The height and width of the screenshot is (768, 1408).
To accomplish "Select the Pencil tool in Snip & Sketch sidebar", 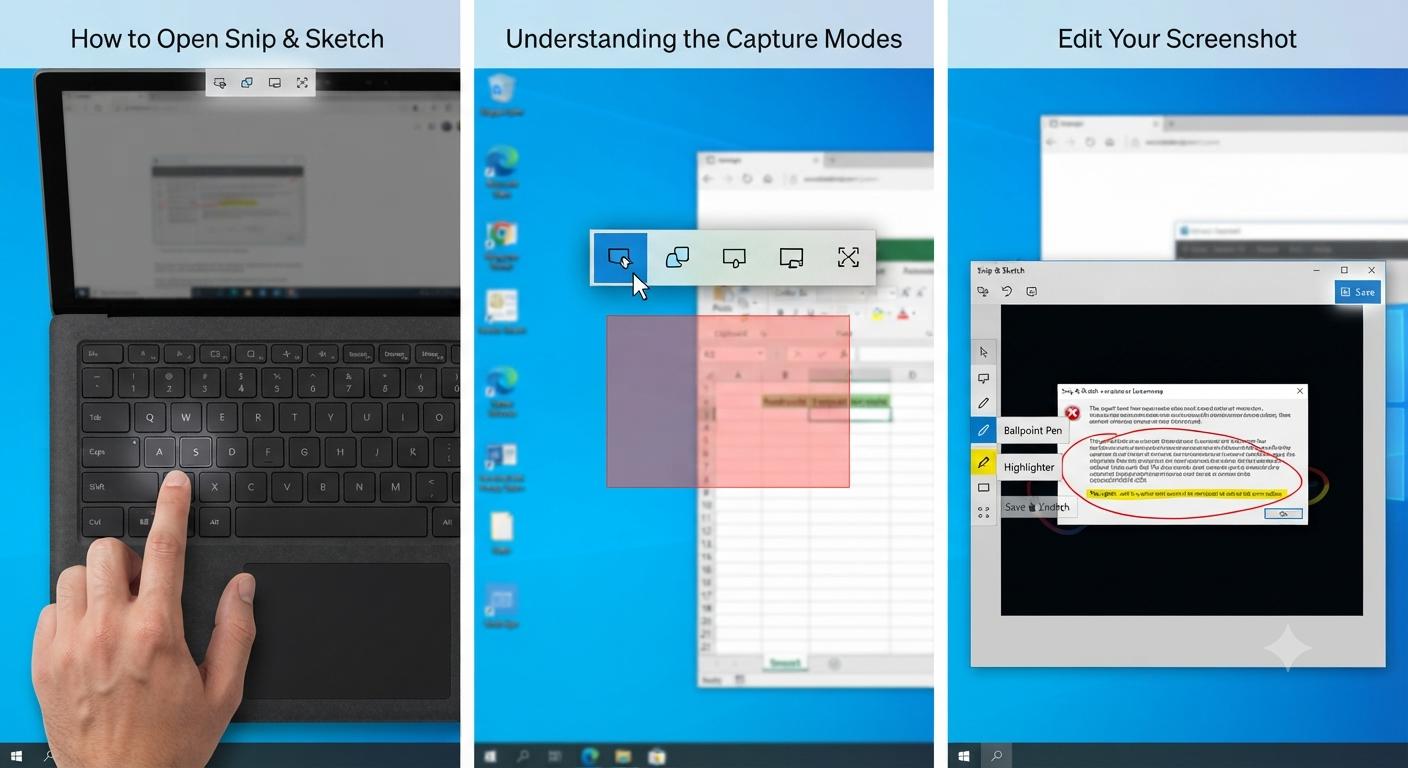I will pyautogui.click(x=984, y=404).
